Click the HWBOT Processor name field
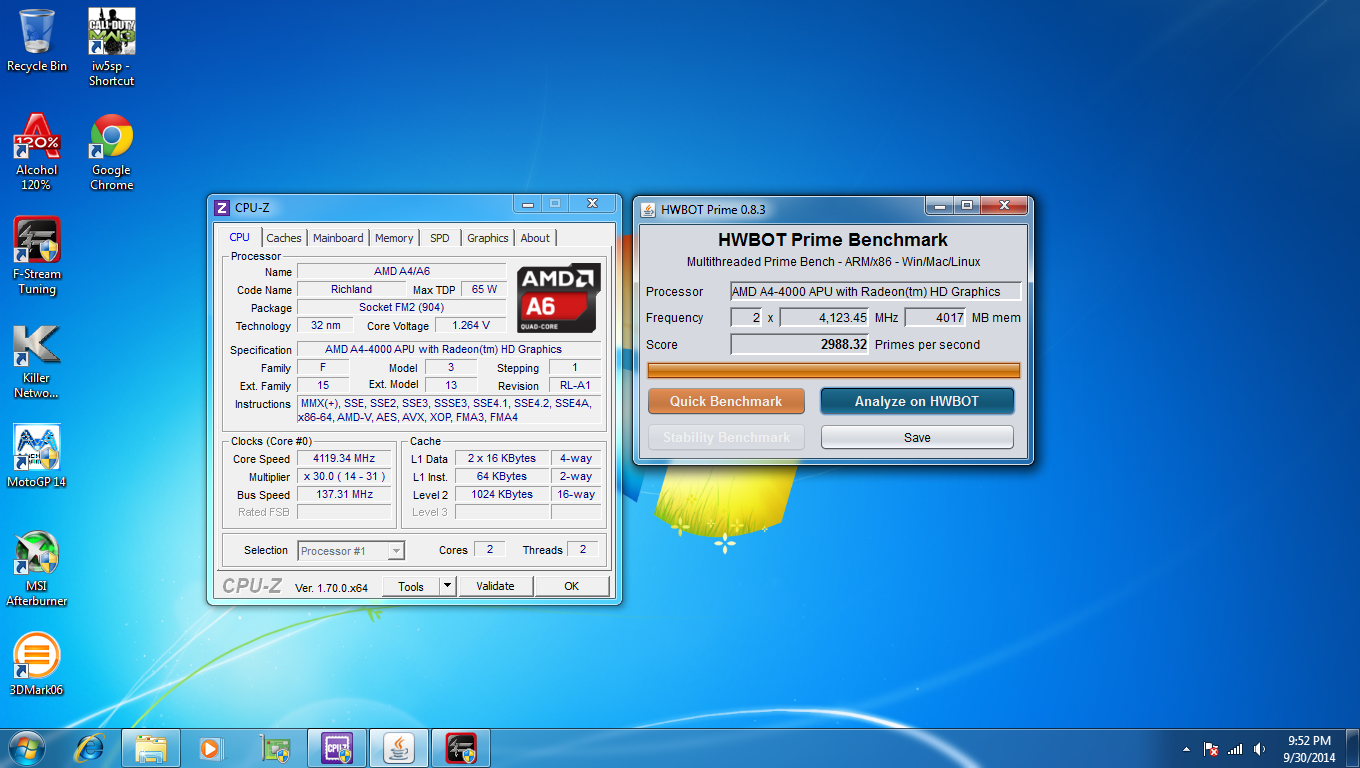The width and height of the screenshot is (1360, 768). pyautogui.click(x=876, y=291)
